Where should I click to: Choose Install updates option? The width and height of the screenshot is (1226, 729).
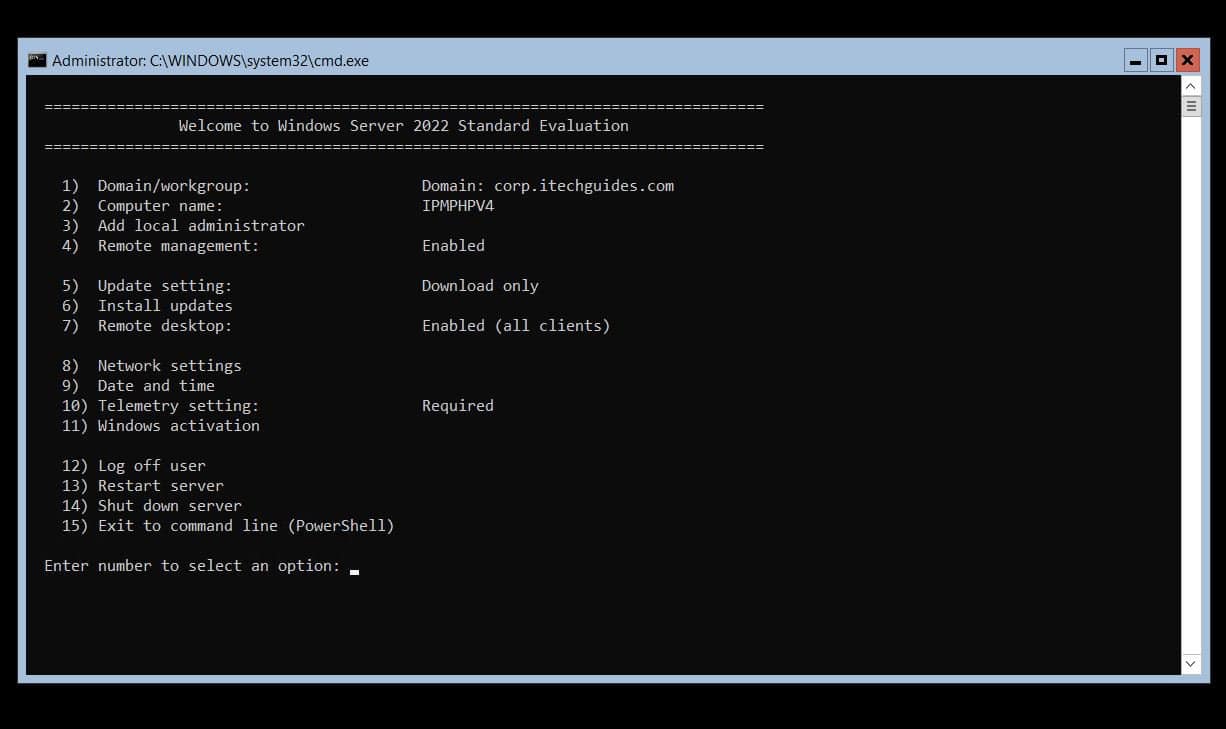pos(164,305)
